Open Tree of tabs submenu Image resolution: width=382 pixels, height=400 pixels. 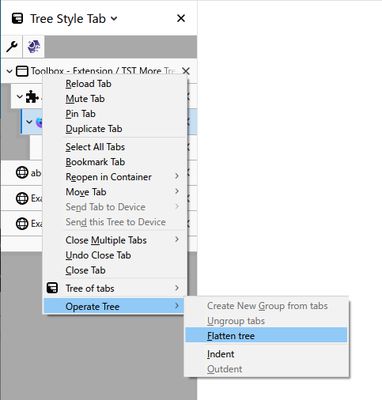point(115,288)
